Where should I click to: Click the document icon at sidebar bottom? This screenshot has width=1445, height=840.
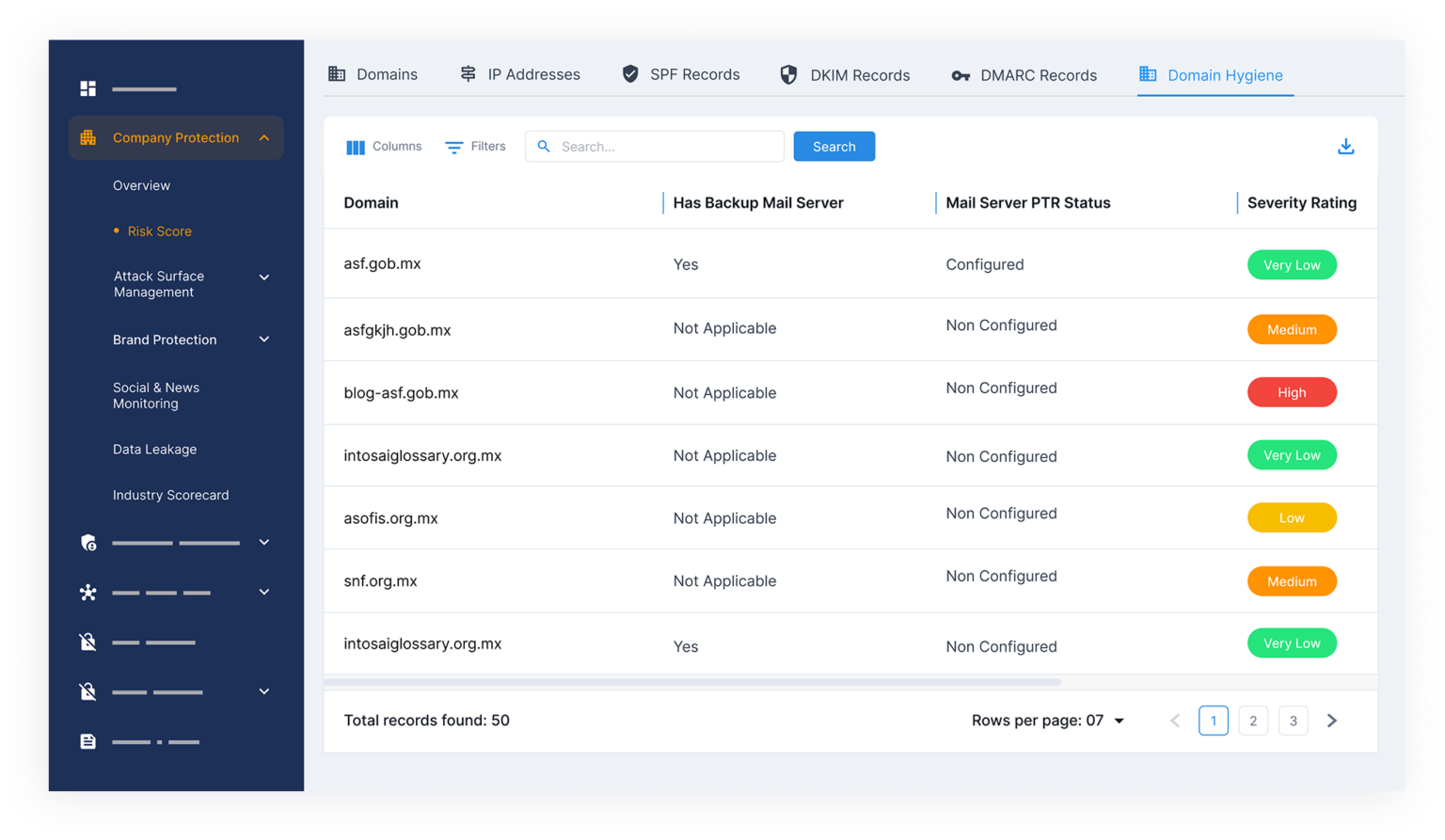point(88,741)
